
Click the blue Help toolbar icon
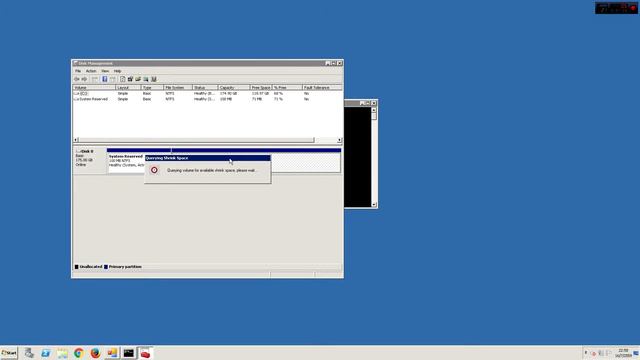click(x=104, y=79)
